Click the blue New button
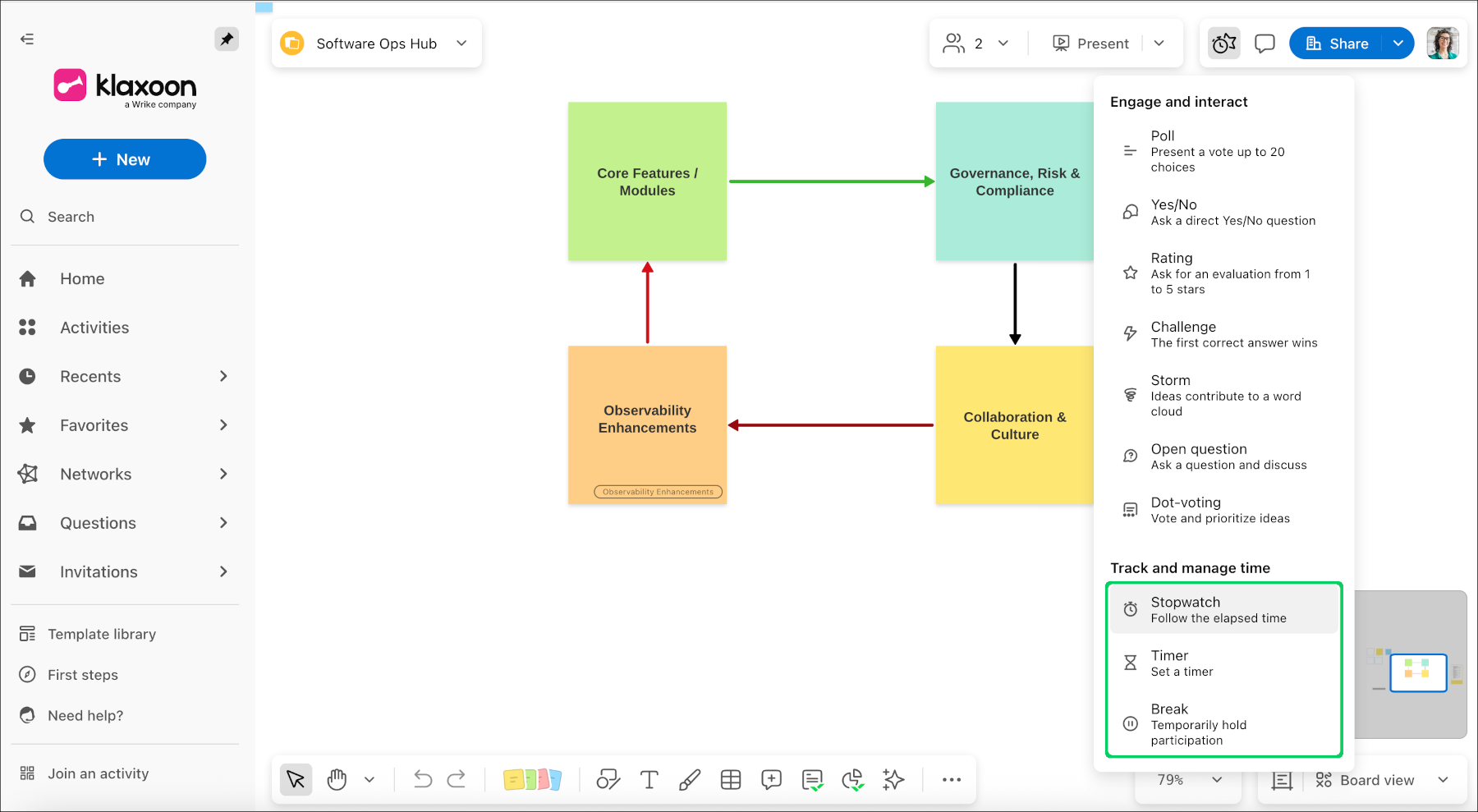Viewport: 1478px width, 812px height. 125,159
